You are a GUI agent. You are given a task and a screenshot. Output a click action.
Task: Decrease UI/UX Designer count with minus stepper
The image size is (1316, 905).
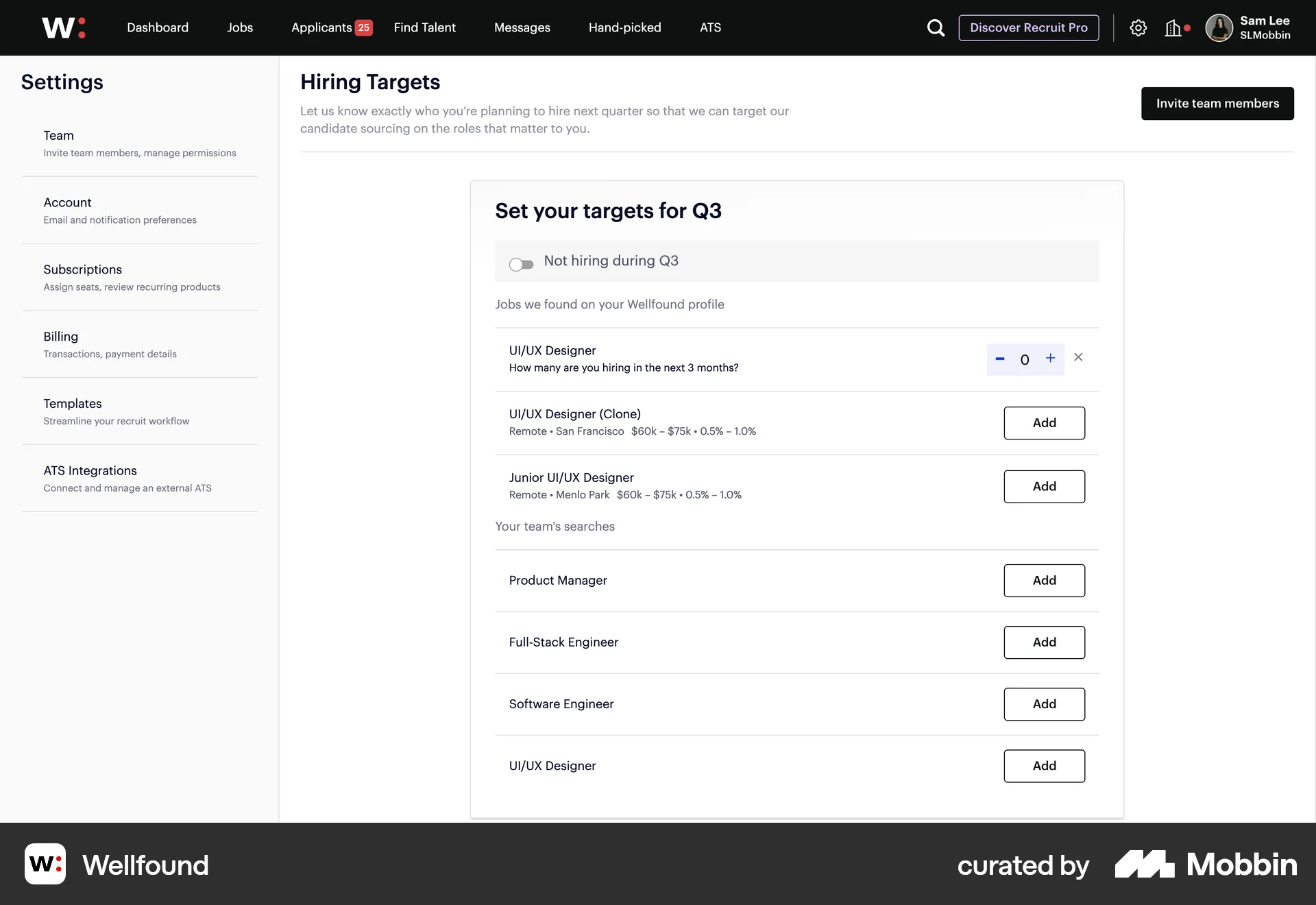[x=999, y=358]
